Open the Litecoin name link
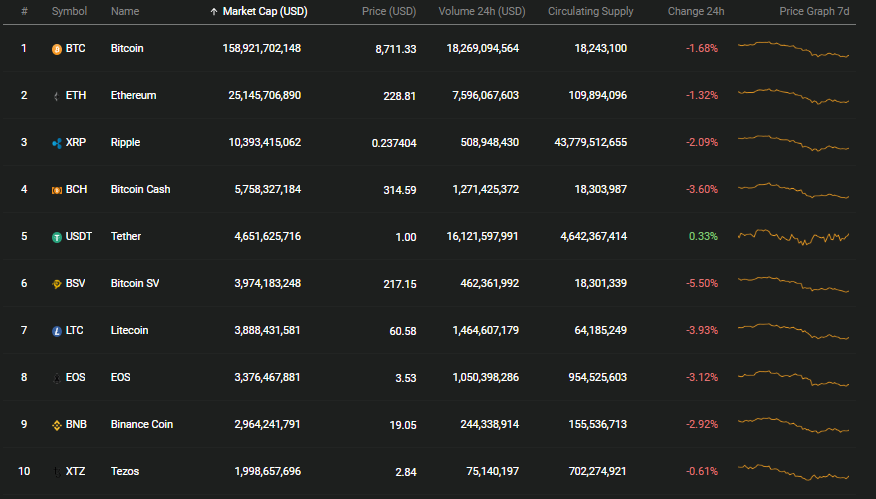This screenshot has width=876, height=499. [129, 330]
